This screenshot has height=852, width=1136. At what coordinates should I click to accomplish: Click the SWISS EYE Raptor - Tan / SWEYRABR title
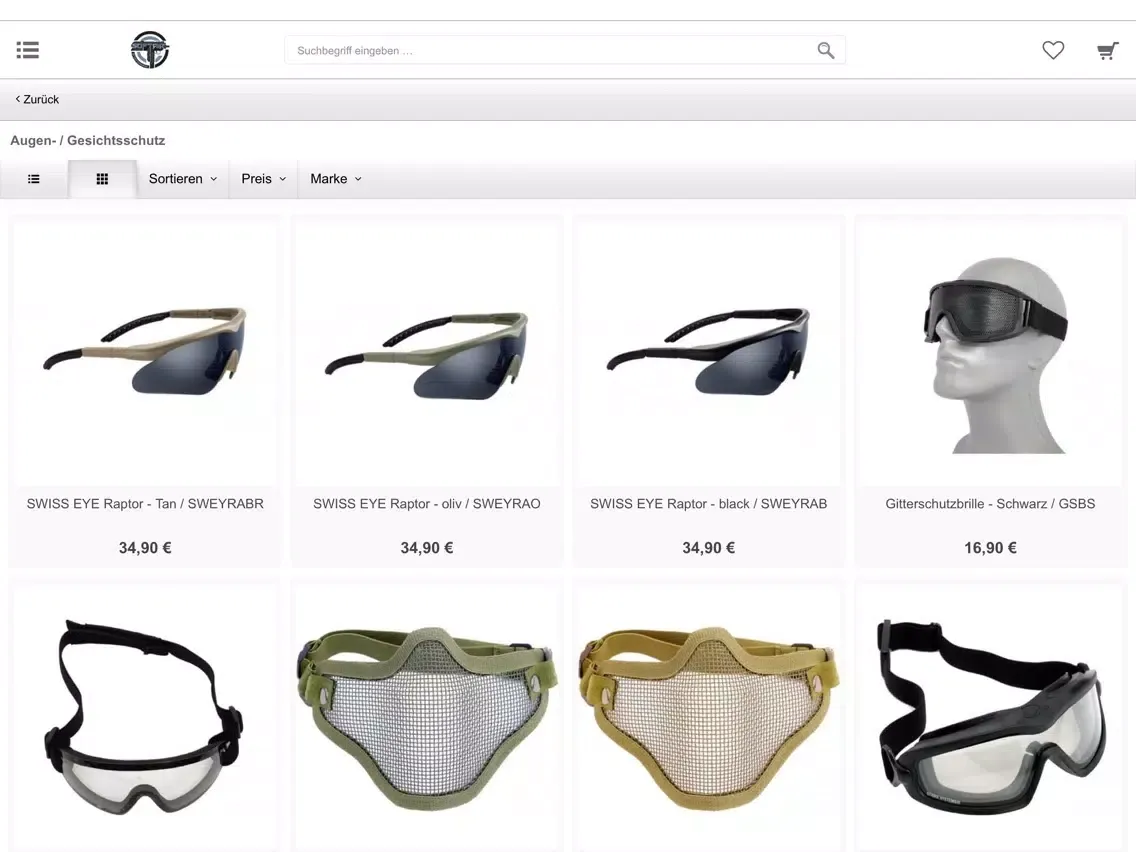tap(145, 504)
